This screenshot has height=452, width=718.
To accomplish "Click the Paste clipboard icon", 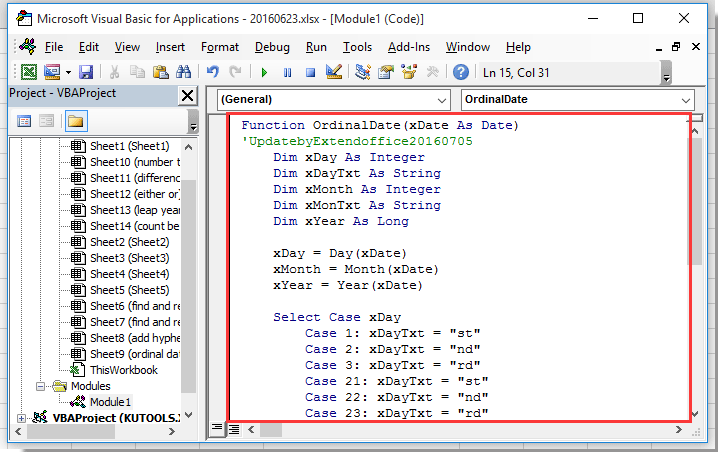I will coord(160,72).
